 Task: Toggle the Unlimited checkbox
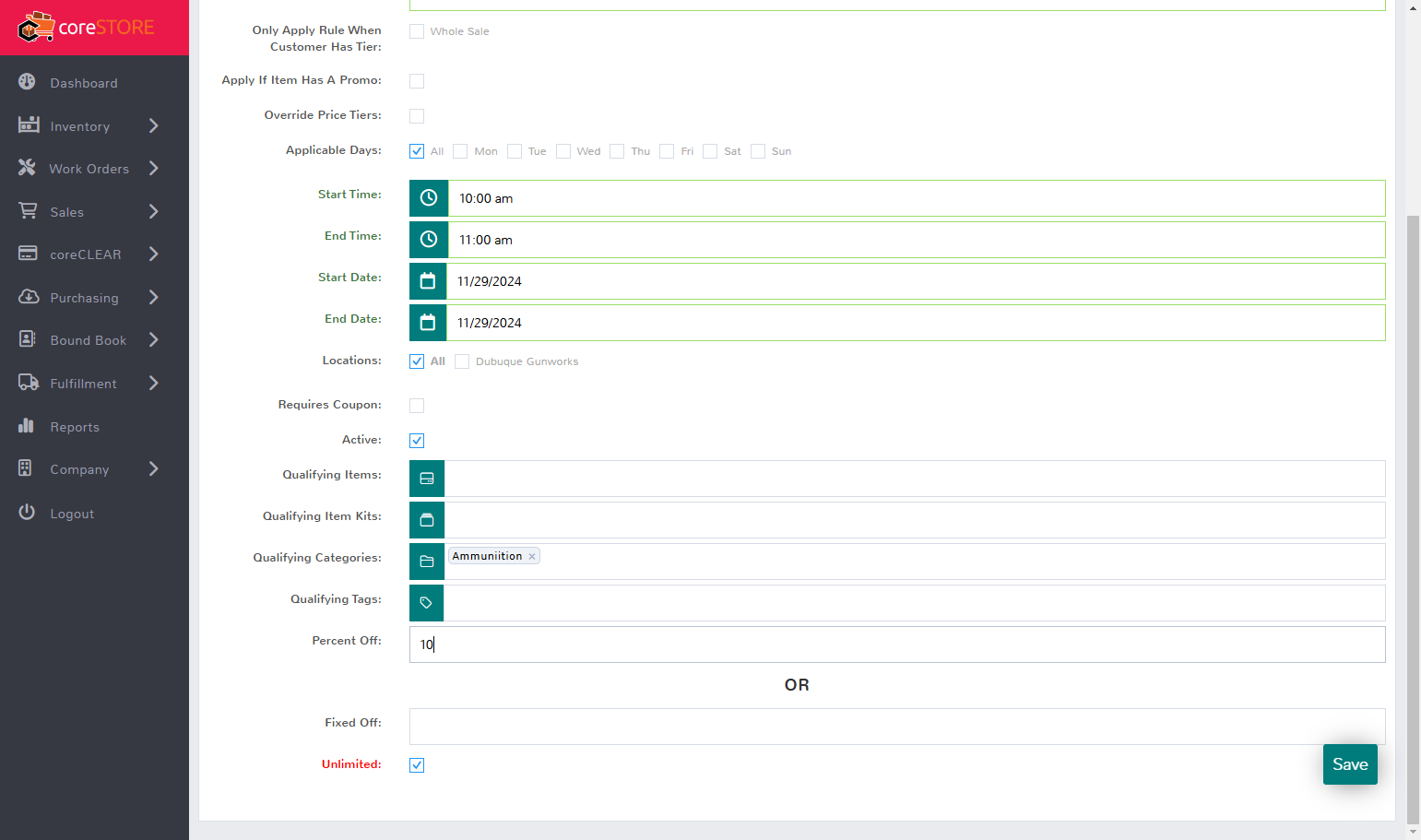coord(417,765)
